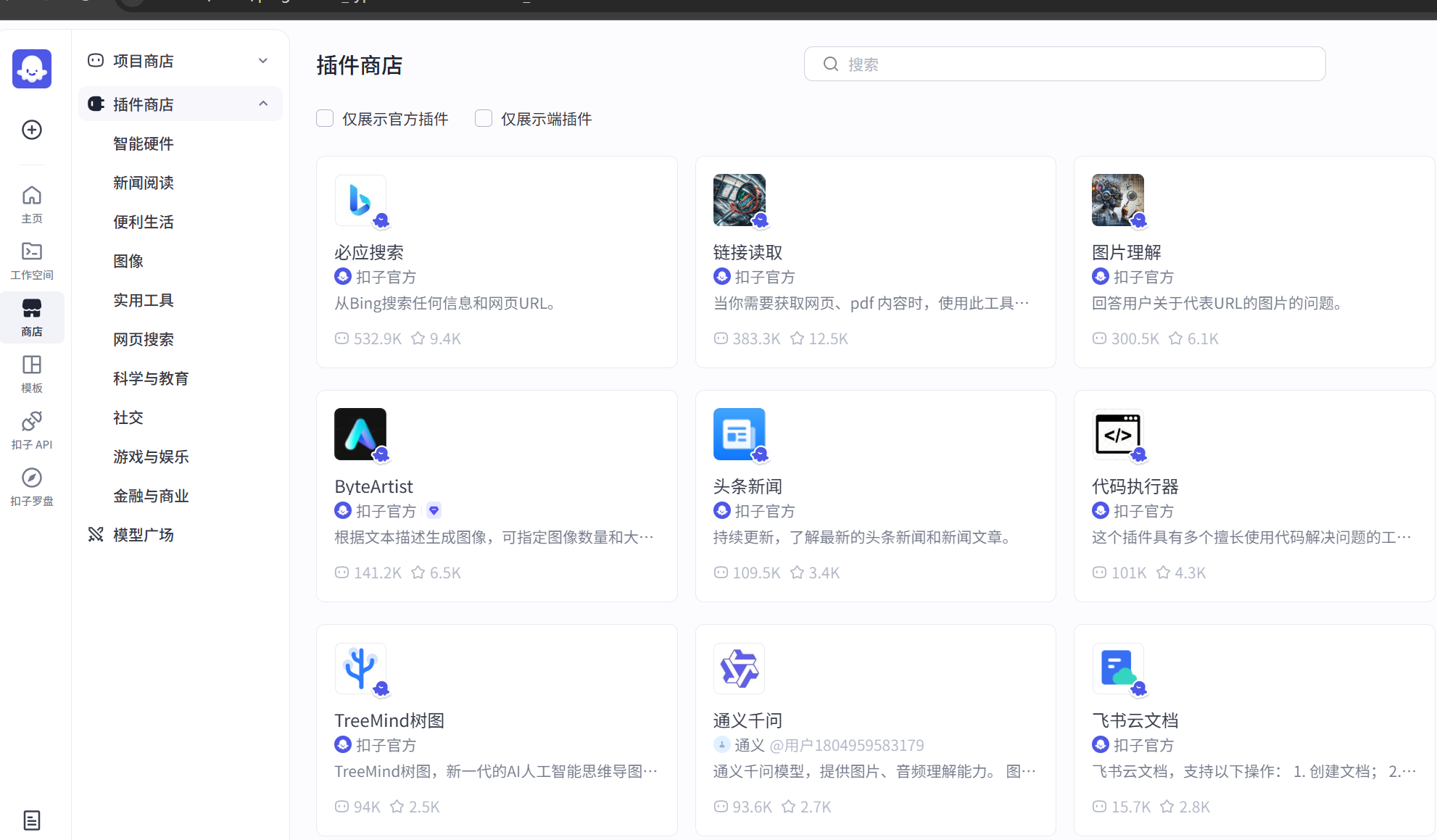The width and height of the screenshot is (1437, 840).
Task: Select 网页搜索 category
Action: coord(144,339)
